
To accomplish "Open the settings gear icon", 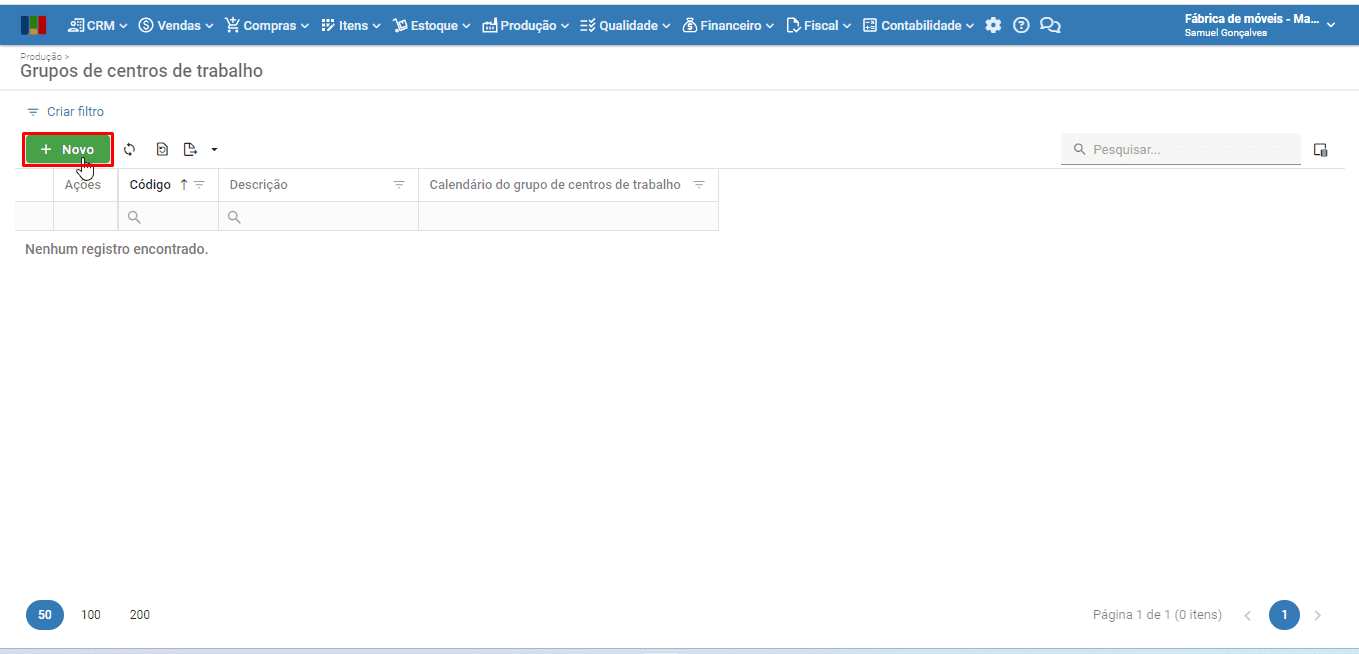I will 993,25.
